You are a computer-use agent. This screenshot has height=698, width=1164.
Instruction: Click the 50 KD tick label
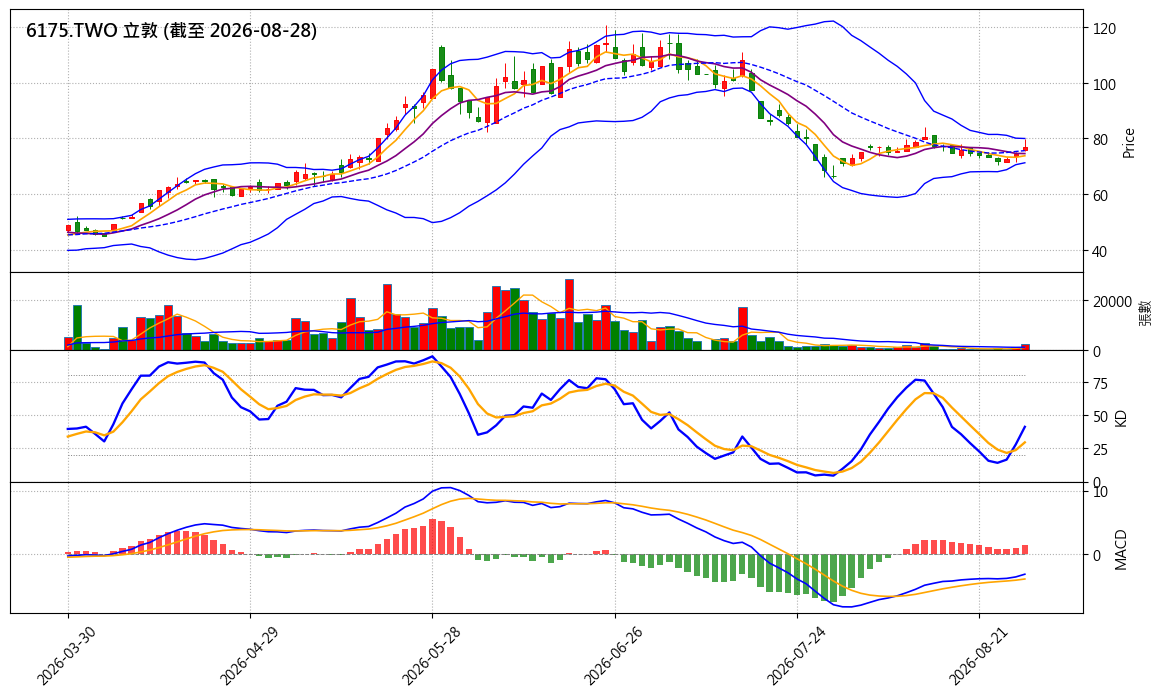pos(1100,417)
